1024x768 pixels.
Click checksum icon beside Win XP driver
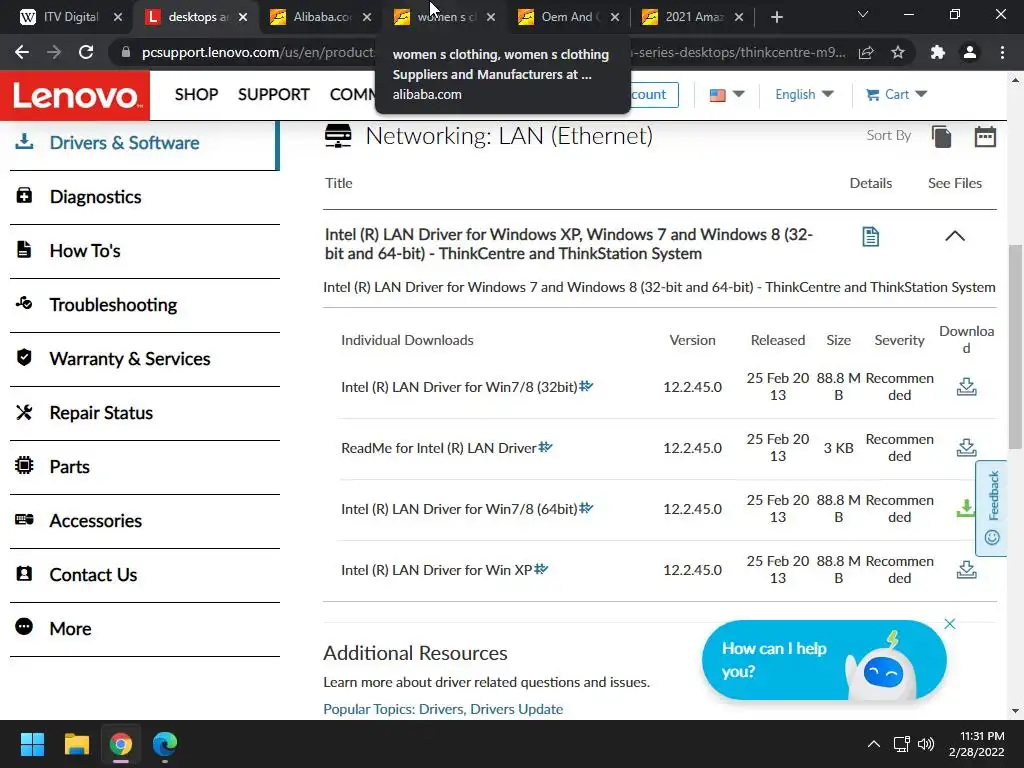(x=541, y=569)
